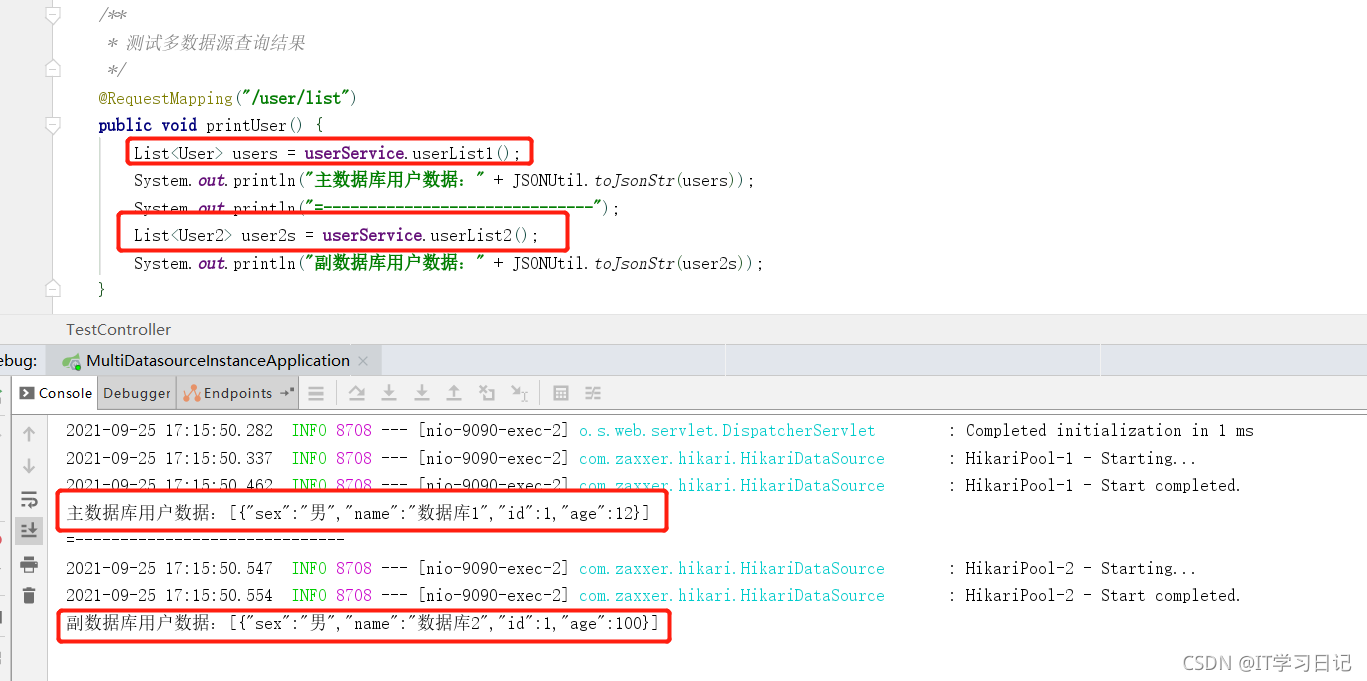Click the "HikariPool-2 - Starting..." log line
This screenshot has width=1367, height=681.
tap(631, 569)
